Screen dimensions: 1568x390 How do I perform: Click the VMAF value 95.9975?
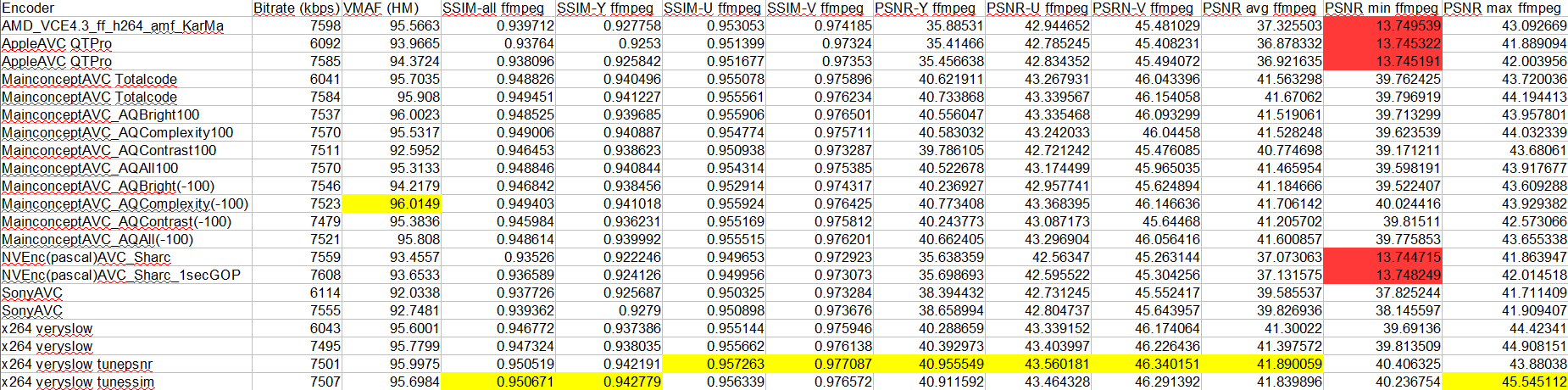pos(392,365)
